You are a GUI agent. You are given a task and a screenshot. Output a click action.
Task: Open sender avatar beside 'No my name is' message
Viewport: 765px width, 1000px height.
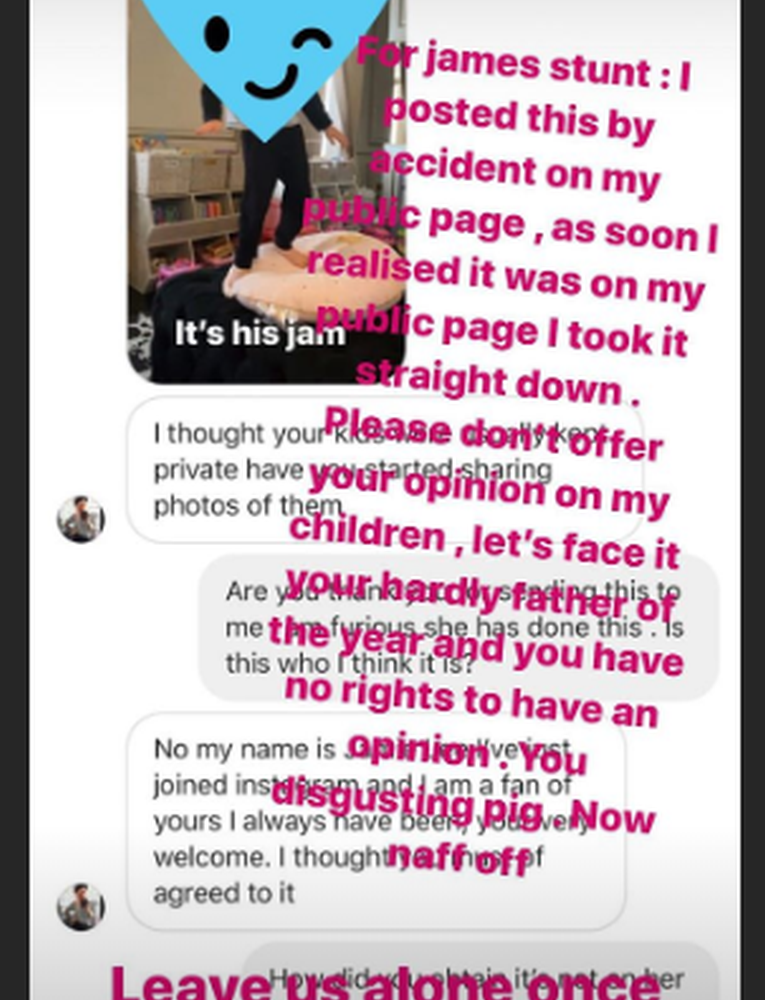pos(81,906)
